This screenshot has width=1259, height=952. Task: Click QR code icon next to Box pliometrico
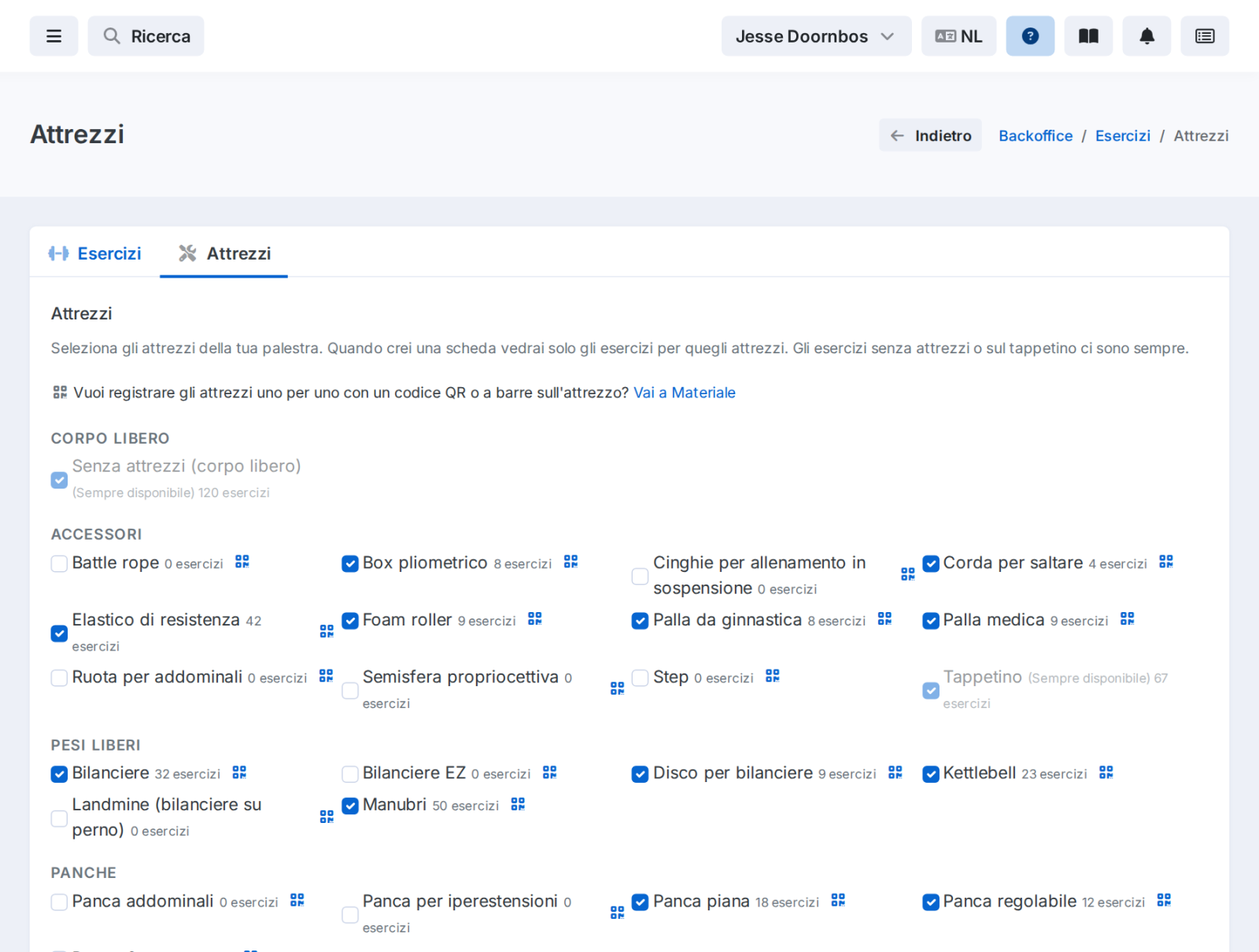click(x=571, y=562)
